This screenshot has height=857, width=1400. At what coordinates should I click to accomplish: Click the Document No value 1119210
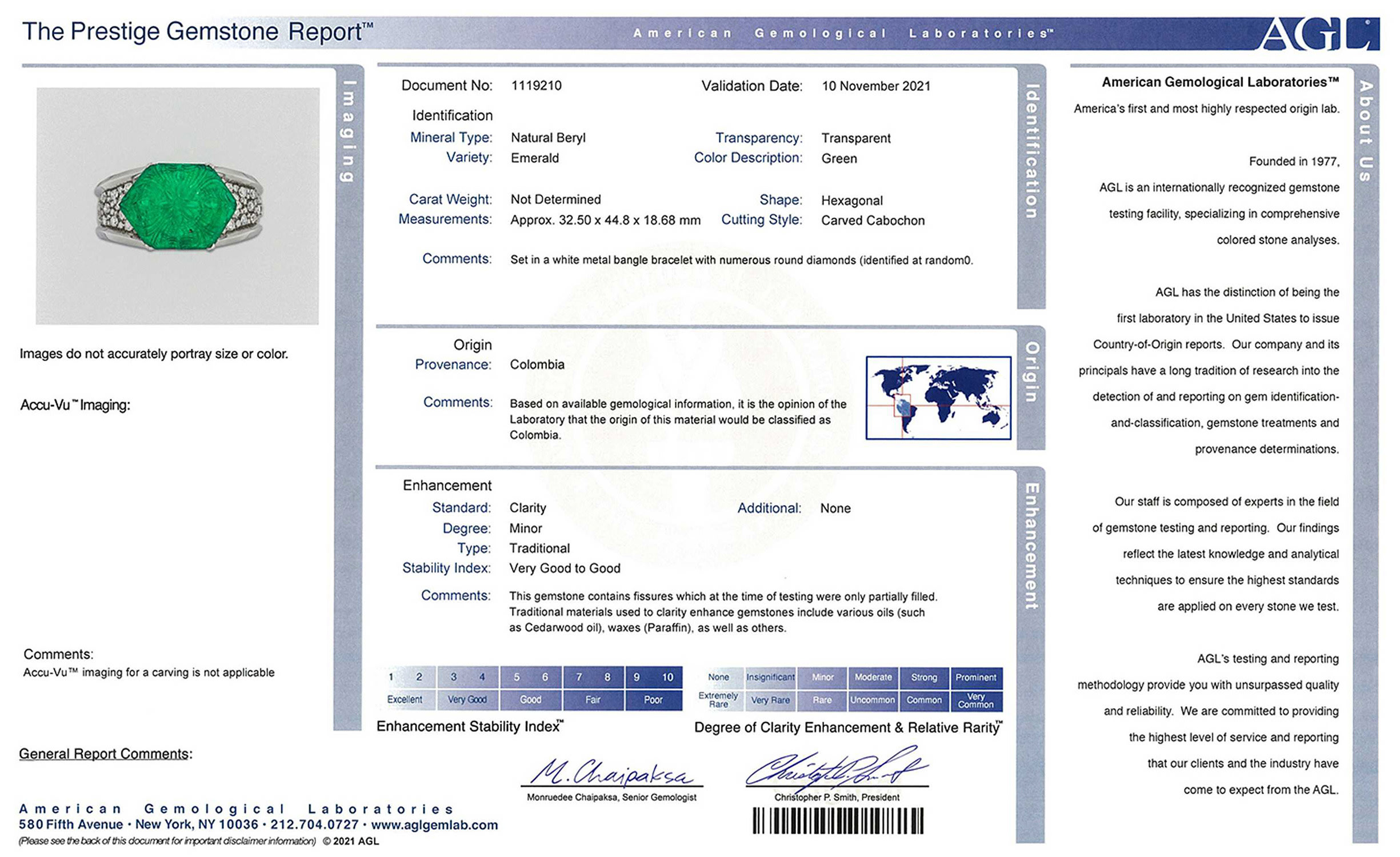536,86
